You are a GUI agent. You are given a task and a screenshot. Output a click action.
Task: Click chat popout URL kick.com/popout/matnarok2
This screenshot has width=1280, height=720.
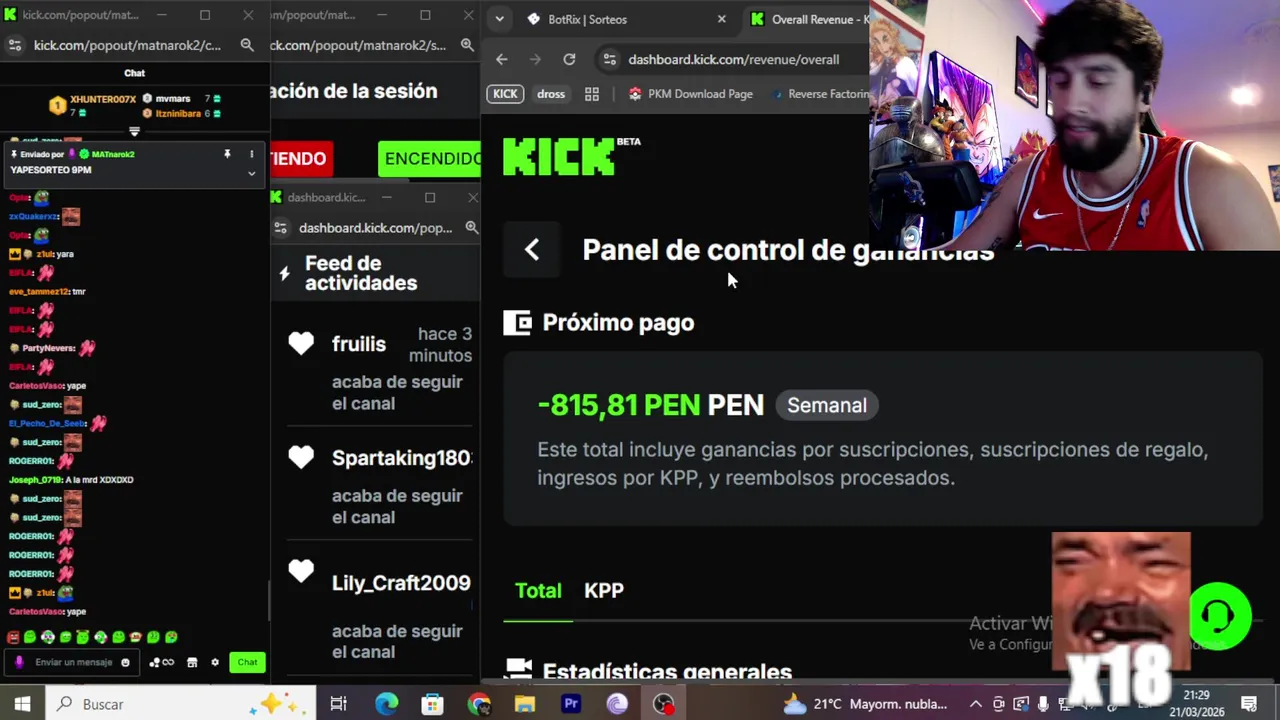coord(127,45)
